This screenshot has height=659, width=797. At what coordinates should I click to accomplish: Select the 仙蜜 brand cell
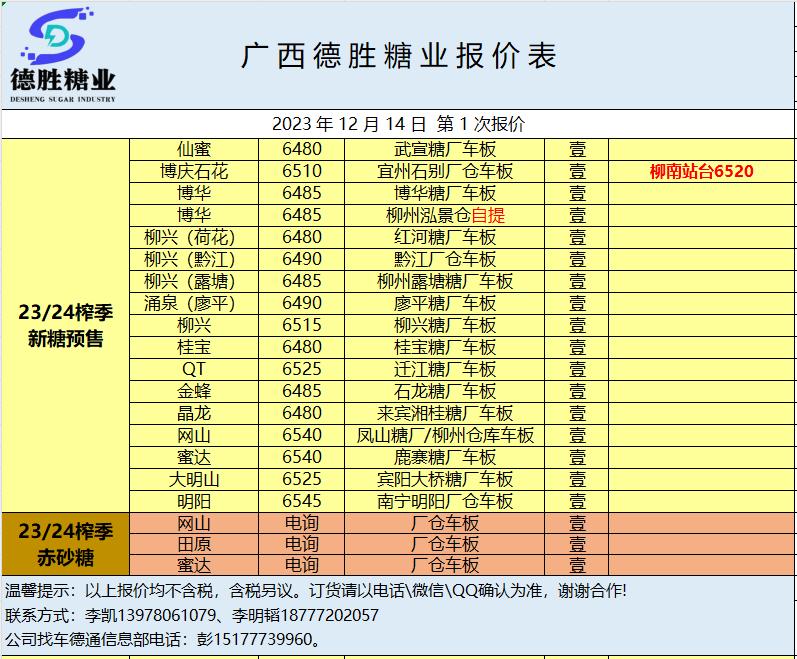click(194, 149)
